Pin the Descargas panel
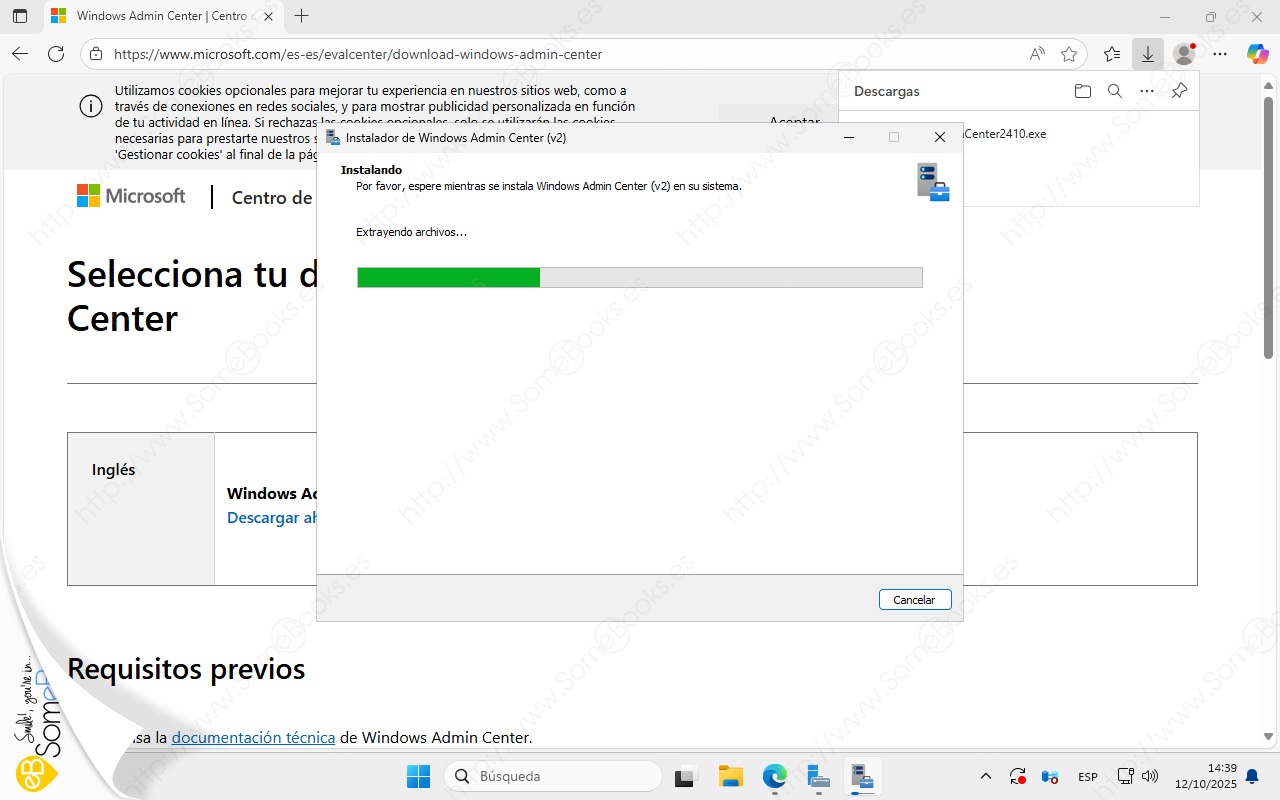1280x800 pixels. pyautogui.click(x=1179, y=91)
